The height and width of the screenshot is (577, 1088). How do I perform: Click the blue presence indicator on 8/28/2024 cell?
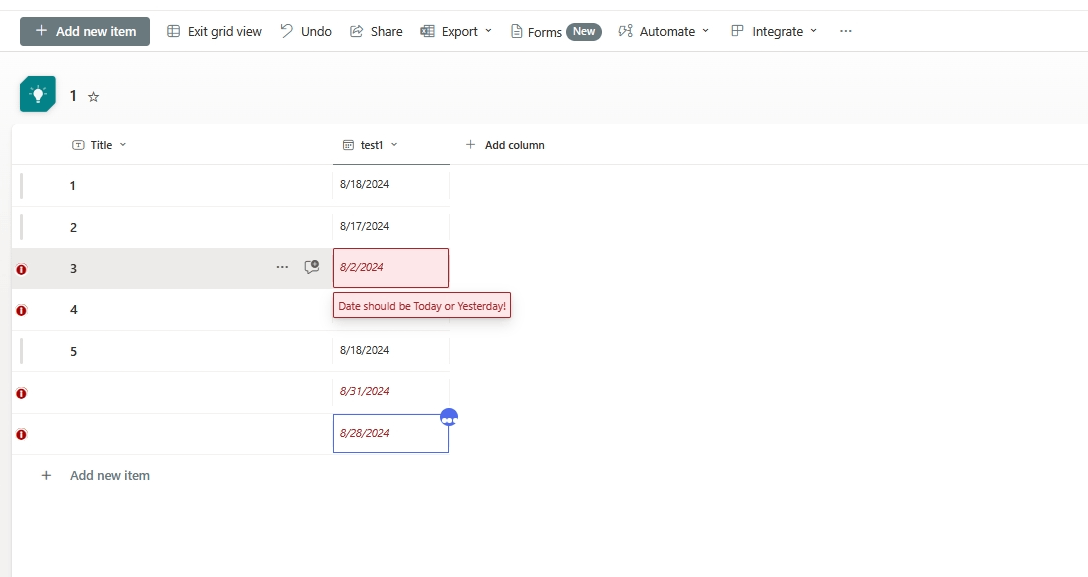pyautogui.click(x=449, y=417)
